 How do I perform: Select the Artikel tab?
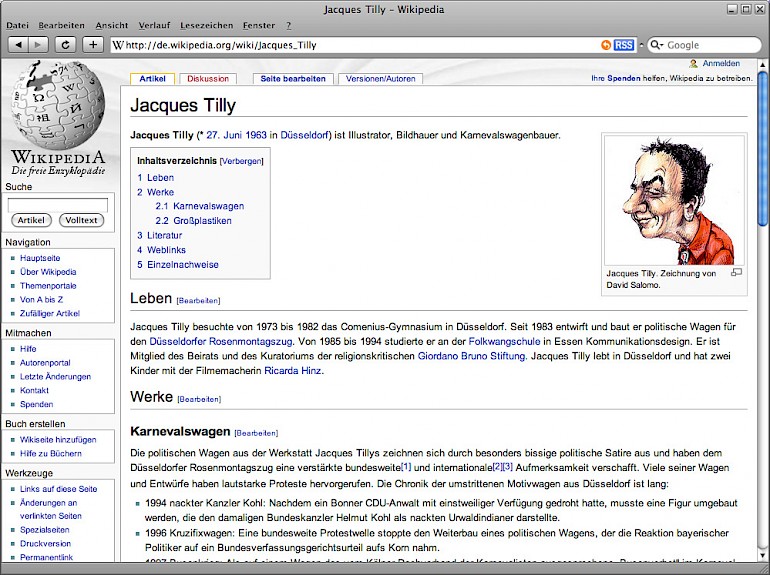[152, 79]
